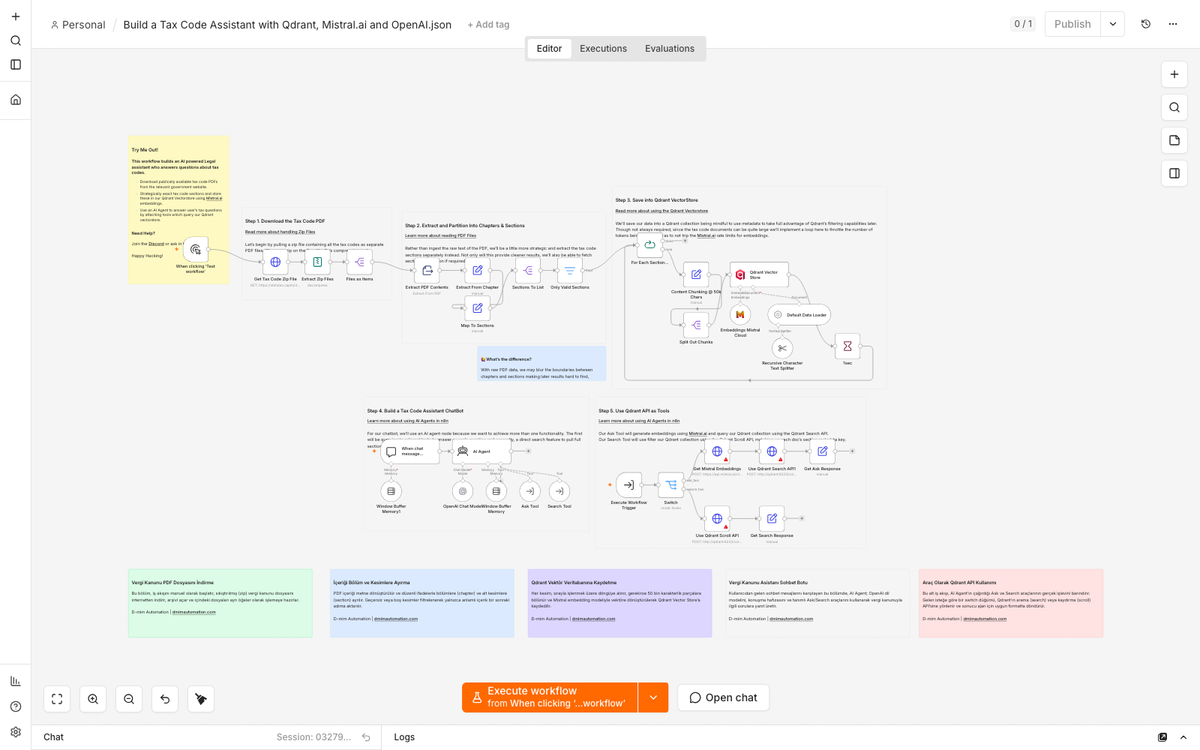
Task: Click the create new plus icon in left sidebar
Action: [15, 16]
